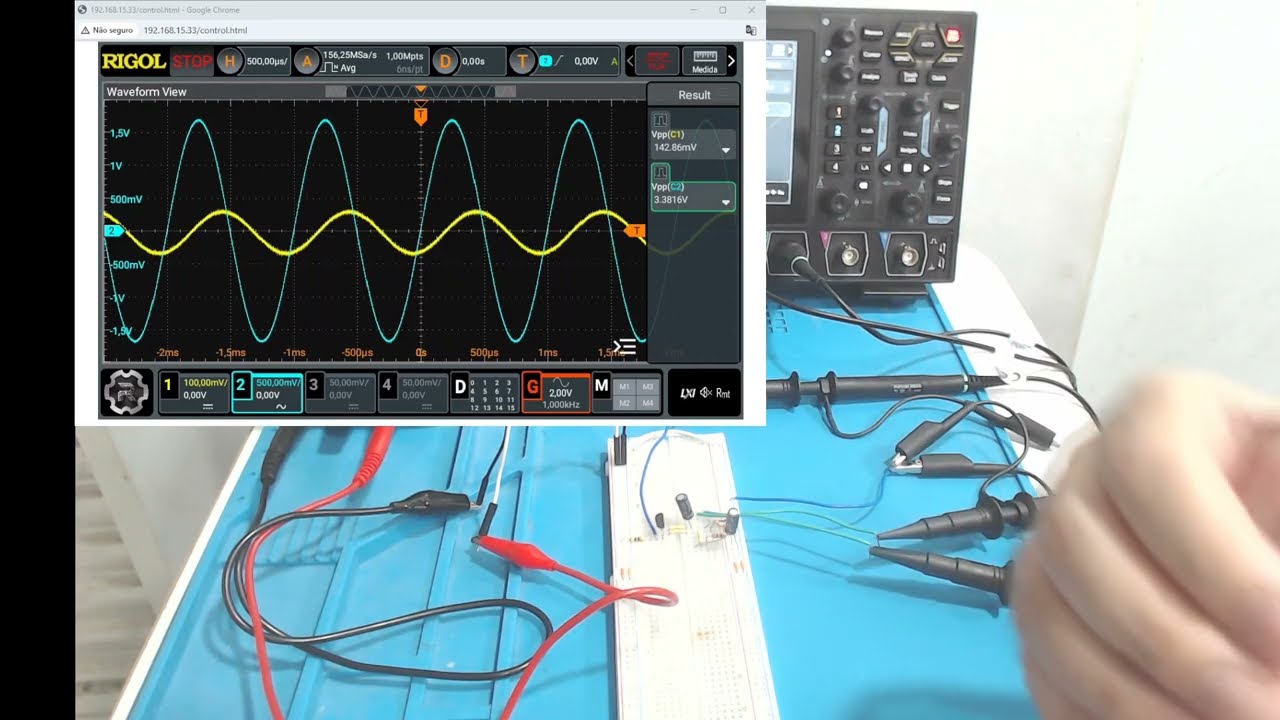Select math channel M4
The width and height of the screenshot is (1280, 720).
pos(647,402)
